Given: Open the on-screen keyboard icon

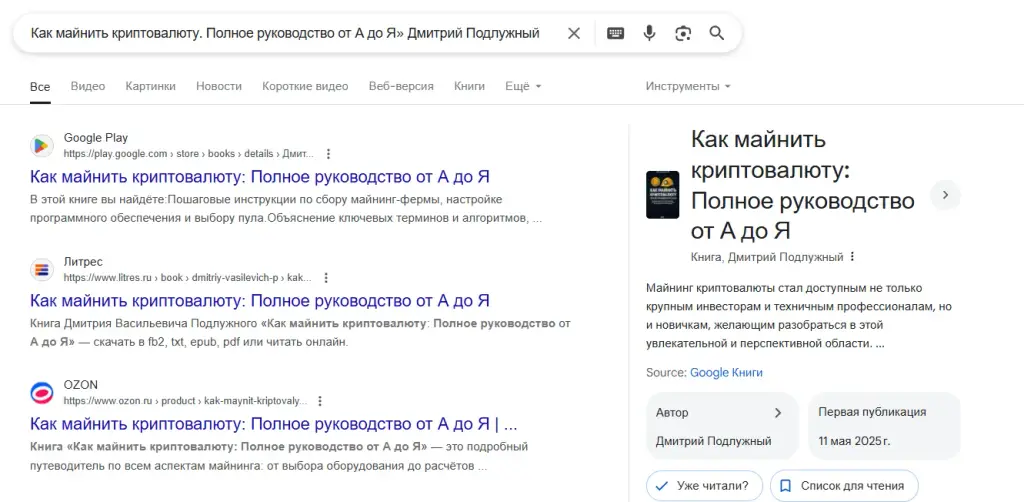Looking at the screenshot, I should [615, 33].
